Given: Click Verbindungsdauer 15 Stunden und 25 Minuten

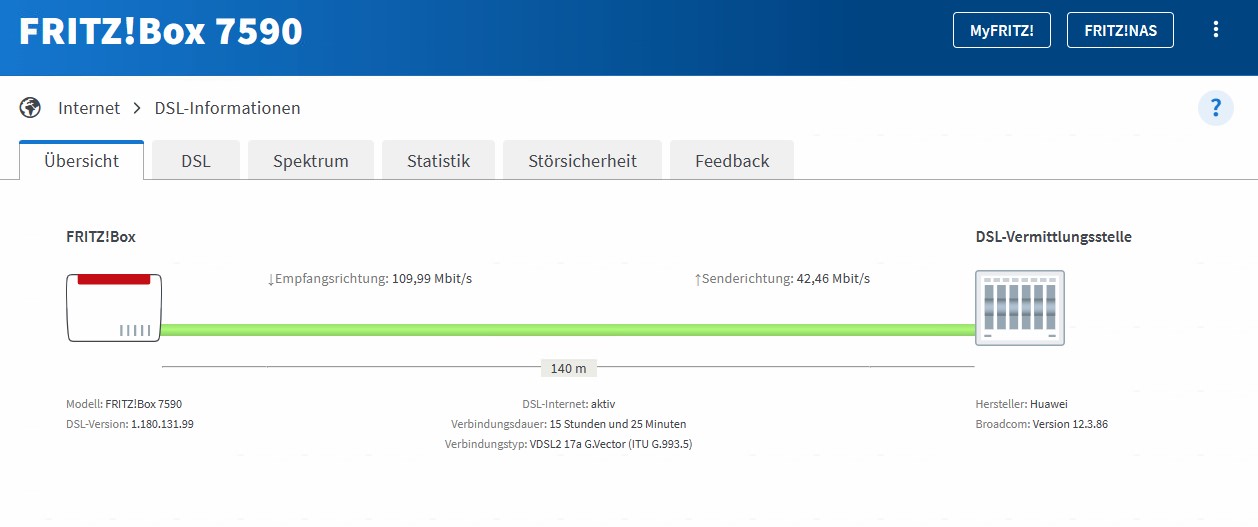Looking at the screenshot, I should point(568,424).
